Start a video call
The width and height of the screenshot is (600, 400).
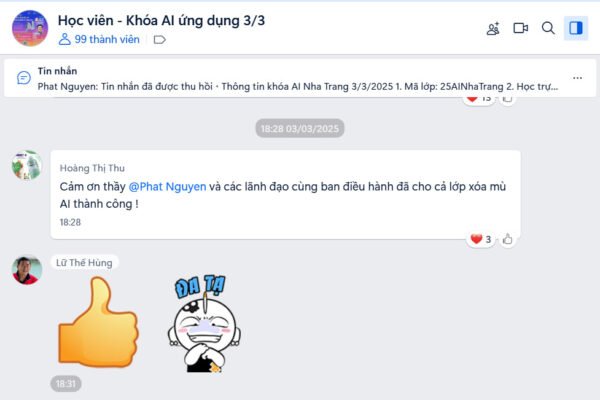(520, 28)
